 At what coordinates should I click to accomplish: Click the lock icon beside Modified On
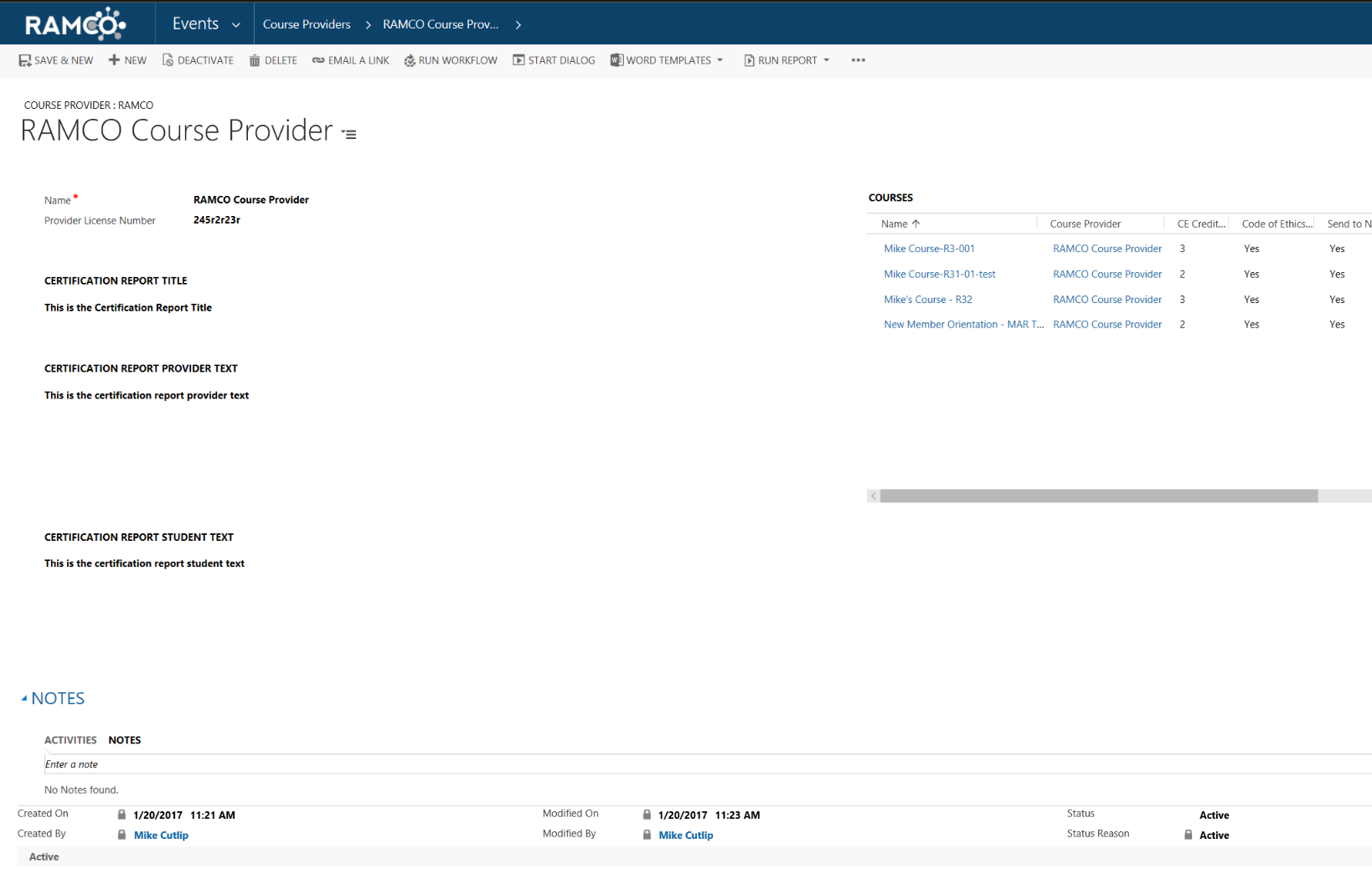point(647,815)
